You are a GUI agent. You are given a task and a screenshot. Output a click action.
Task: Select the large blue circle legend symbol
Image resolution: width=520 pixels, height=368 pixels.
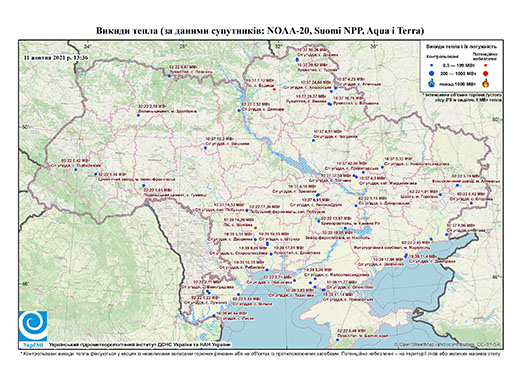[432, 74]
